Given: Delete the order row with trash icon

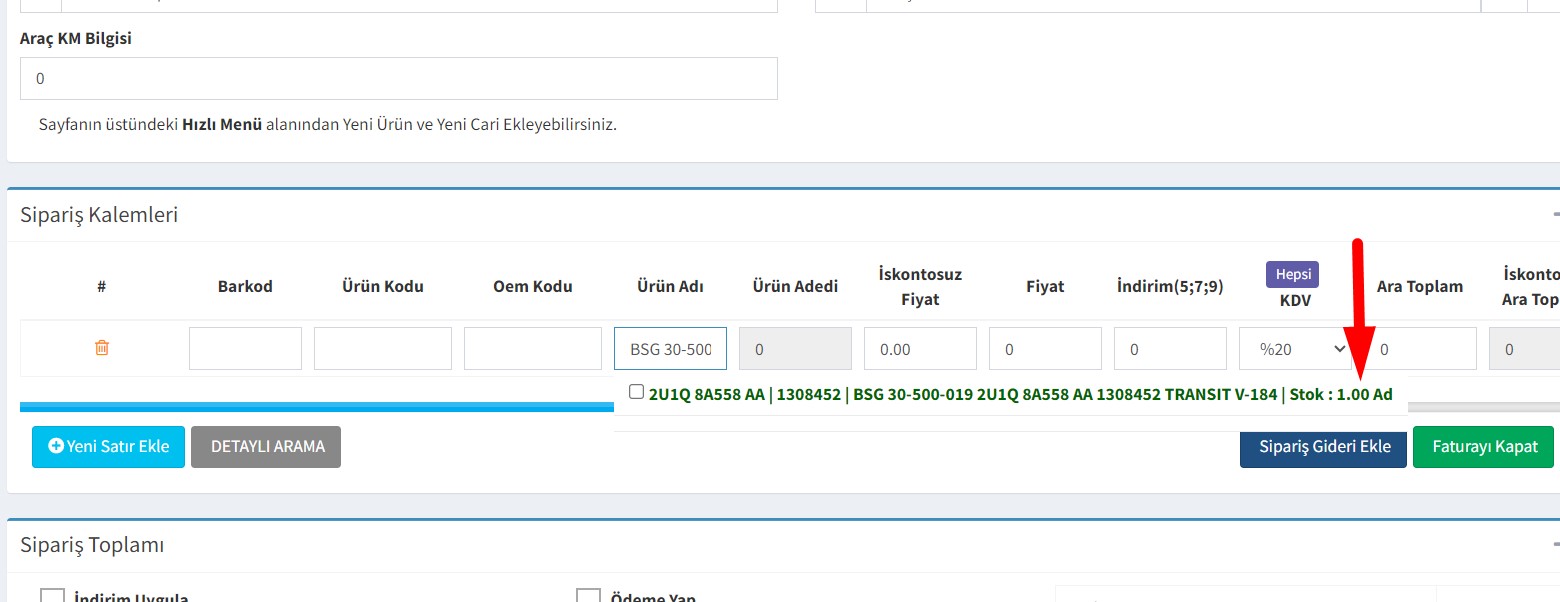Looking at the screenshot, I should 101,348.
